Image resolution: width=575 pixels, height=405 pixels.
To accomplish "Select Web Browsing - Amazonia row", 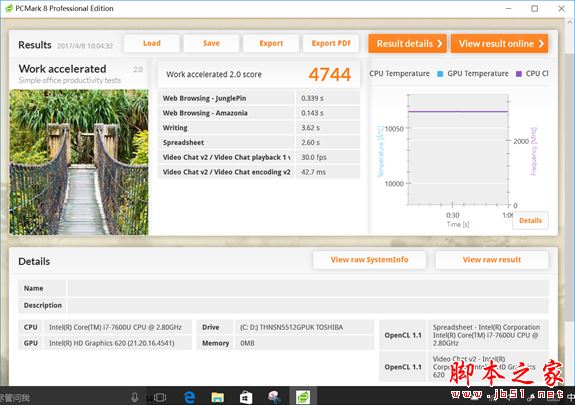I will pos(259,113).
